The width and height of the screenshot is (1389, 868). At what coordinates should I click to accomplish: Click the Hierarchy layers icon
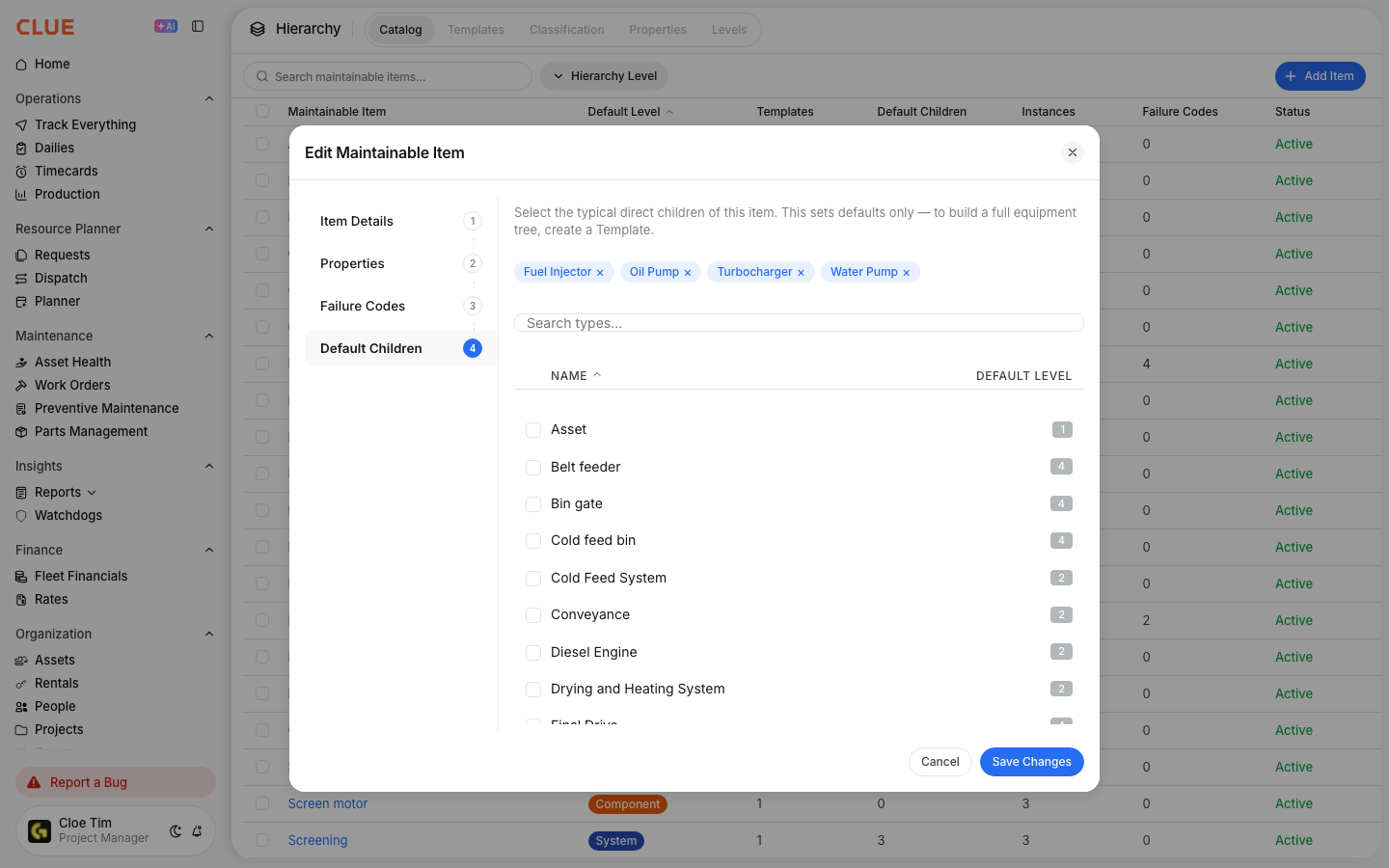258,29
